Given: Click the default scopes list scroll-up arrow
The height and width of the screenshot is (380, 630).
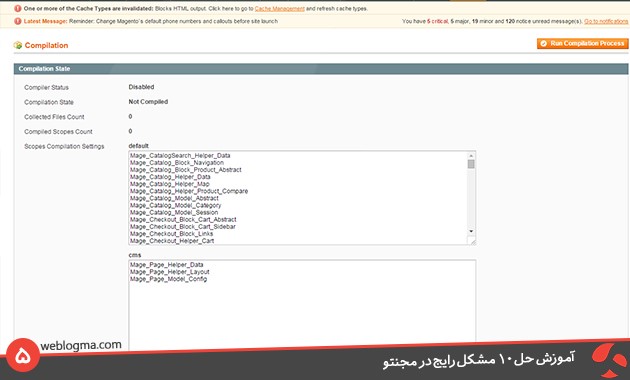Looking at the screenshot, I should 471,156.
